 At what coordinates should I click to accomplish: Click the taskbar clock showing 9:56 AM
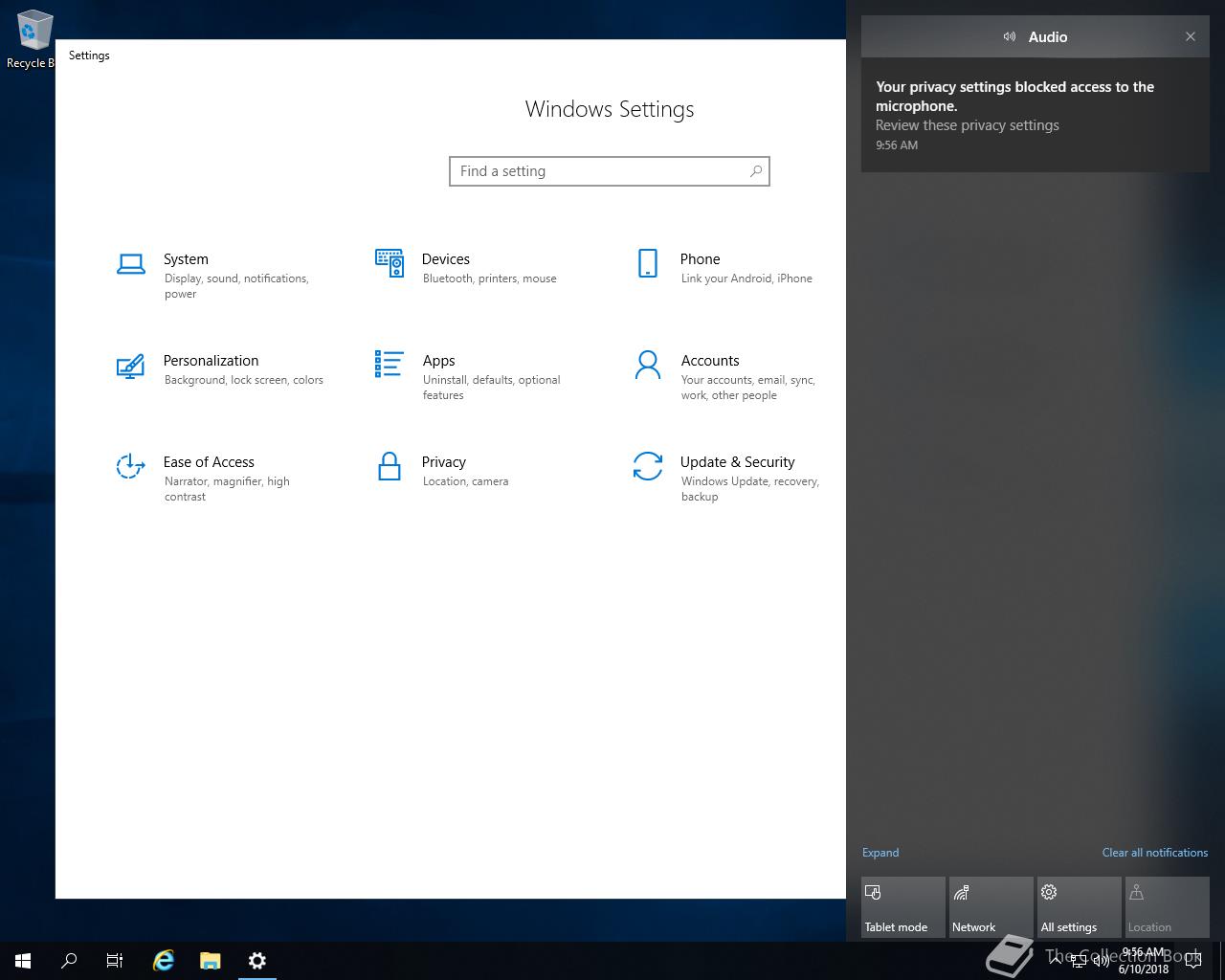pyautogui.click(x=1144, y=961)
